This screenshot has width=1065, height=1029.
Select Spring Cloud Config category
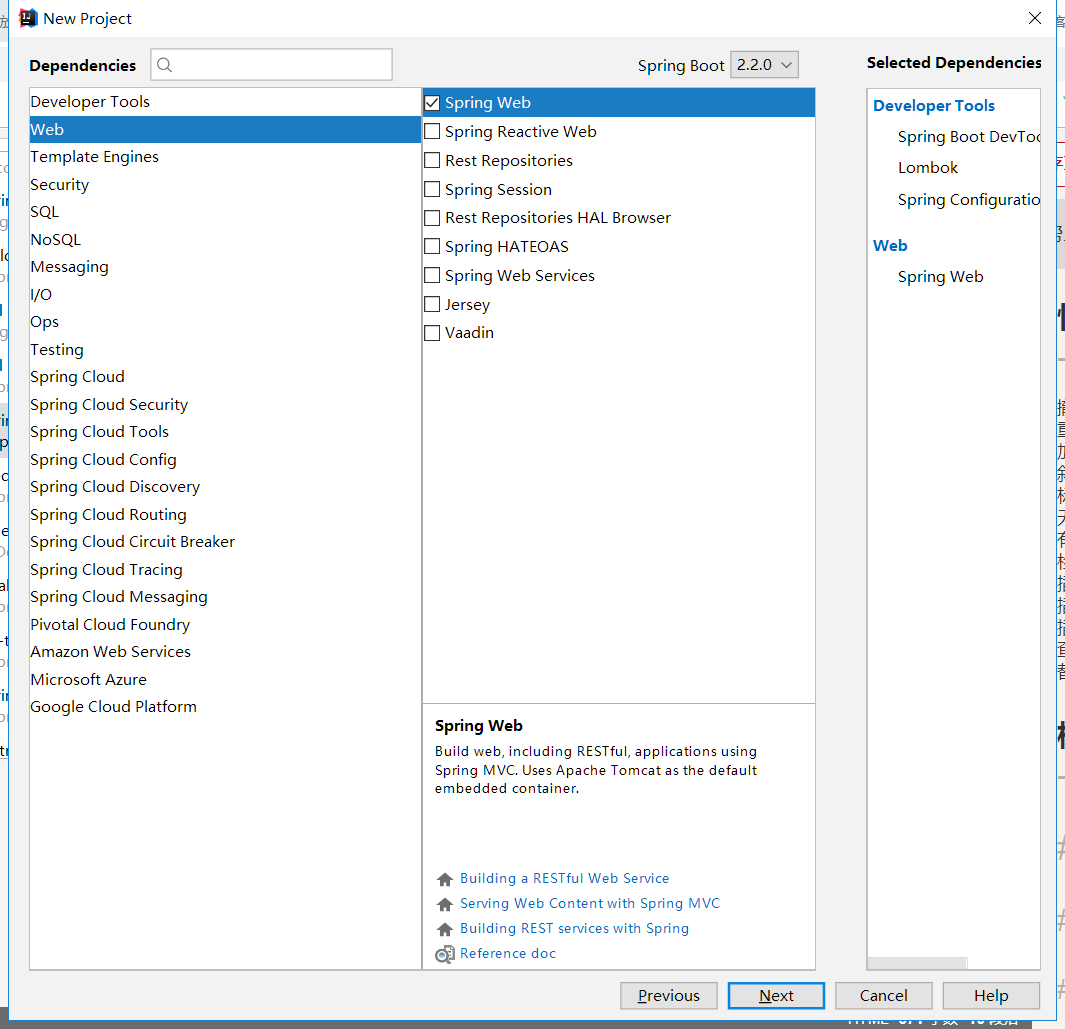click(x=225, y=460)
